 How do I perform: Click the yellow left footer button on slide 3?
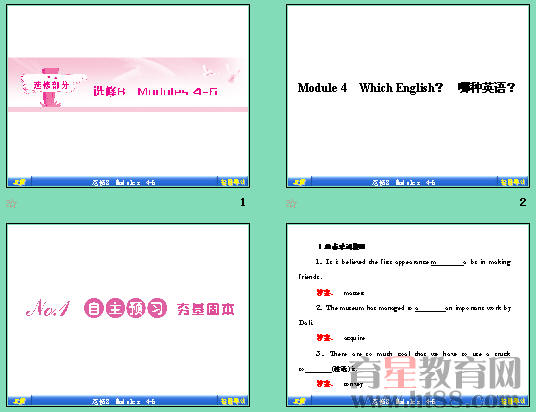coord(19,401)
